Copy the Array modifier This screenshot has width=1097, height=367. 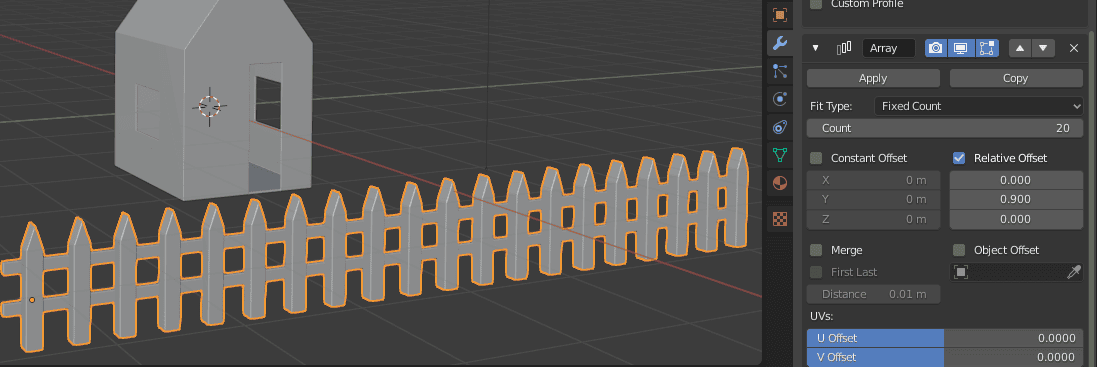[1016, 78]
